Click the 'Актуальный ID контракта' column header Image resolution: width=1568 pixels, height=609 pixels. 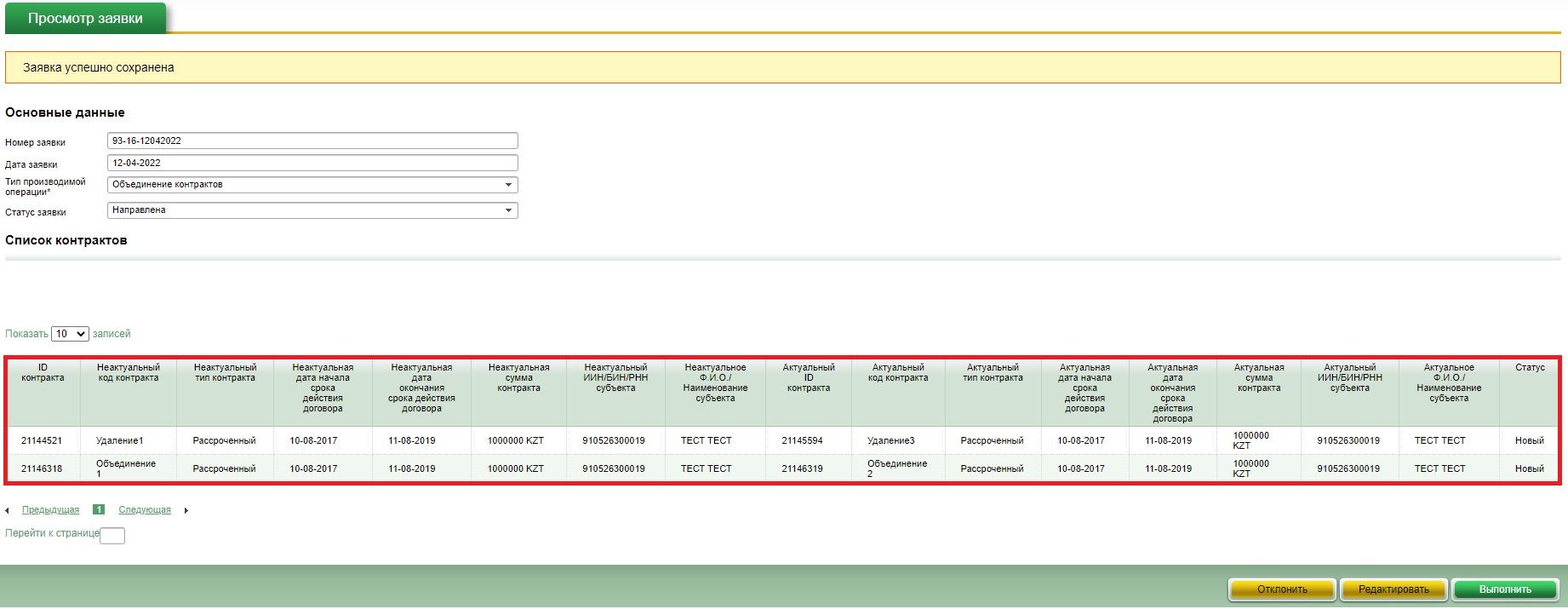pos(808,377)
